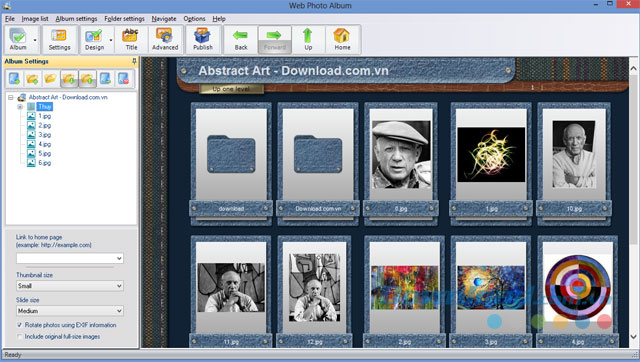Screen dimensions: 640x362
Task: Toggle the Album Settings panel pin
Action: pyautogui.click(x=134, y=61)
